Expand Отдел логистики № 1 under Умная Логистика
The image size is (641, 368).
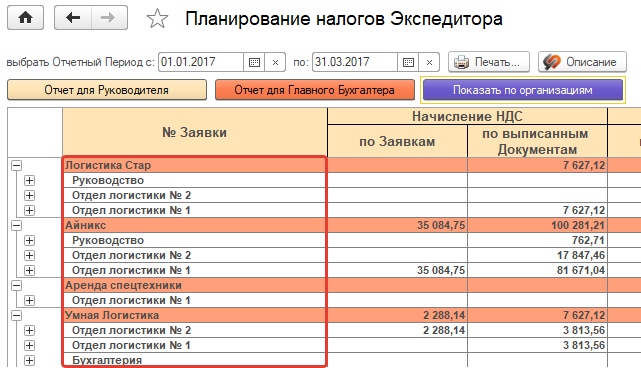(29, 346)
